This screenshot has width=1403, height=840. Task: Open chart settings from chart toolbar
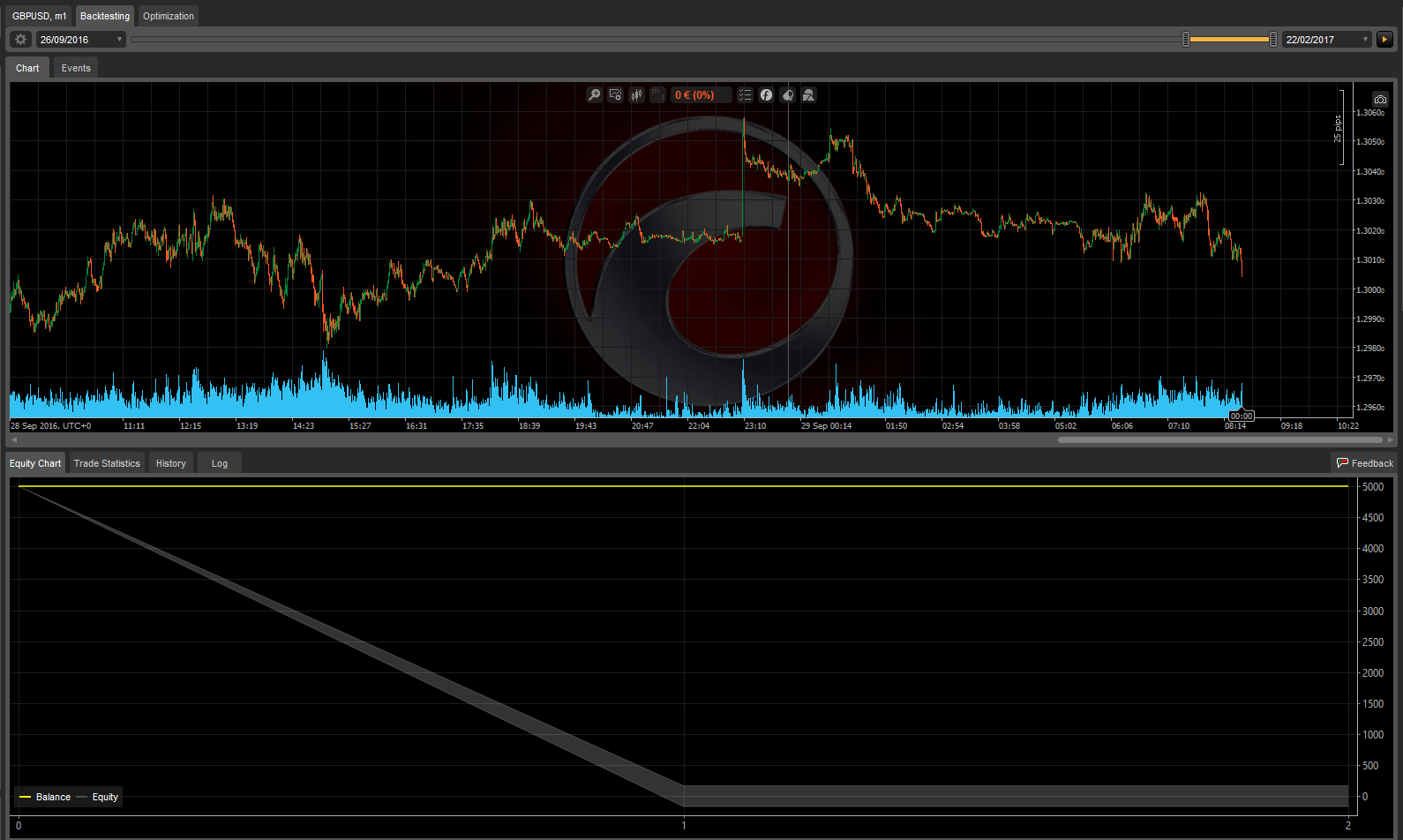(616, 95)
